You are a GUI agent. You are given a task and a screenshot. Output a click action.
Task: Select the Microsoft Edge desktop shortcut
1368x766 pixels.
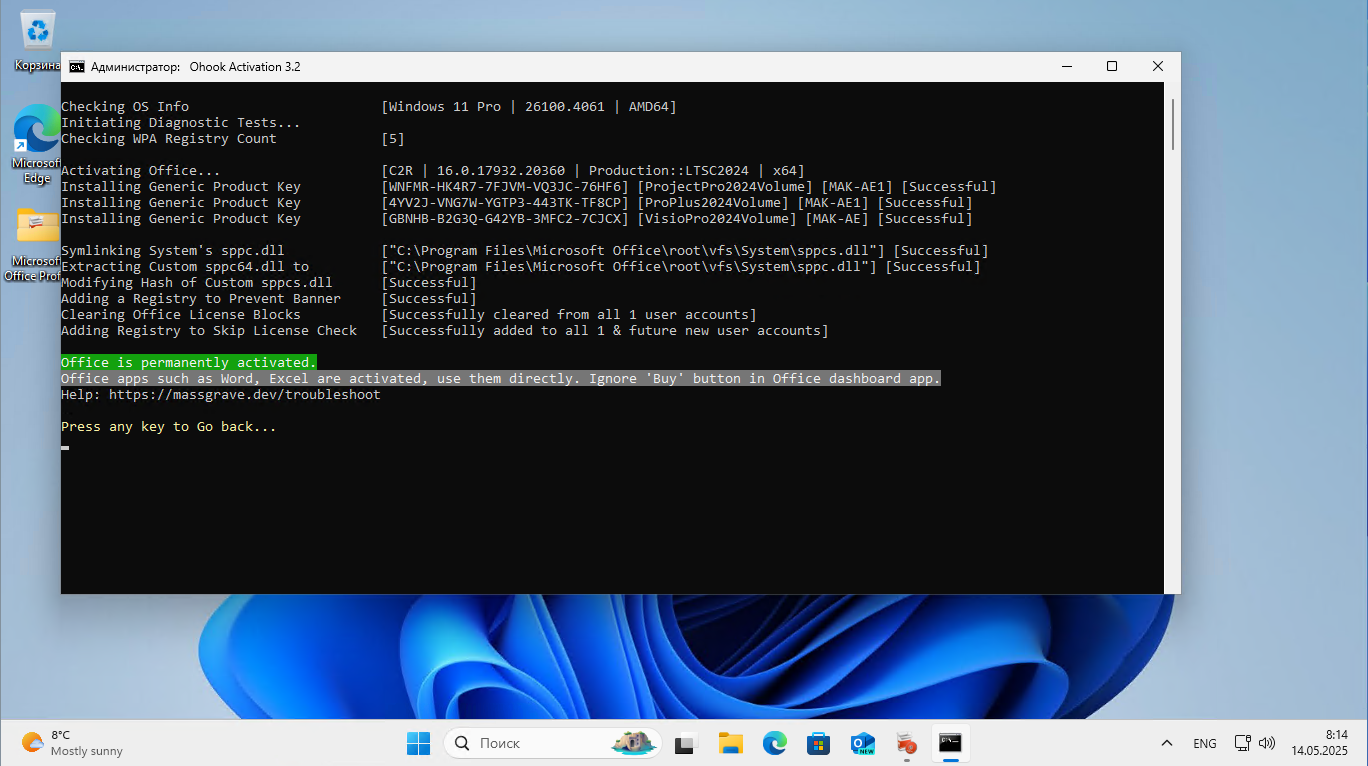[x=36, y=146]
